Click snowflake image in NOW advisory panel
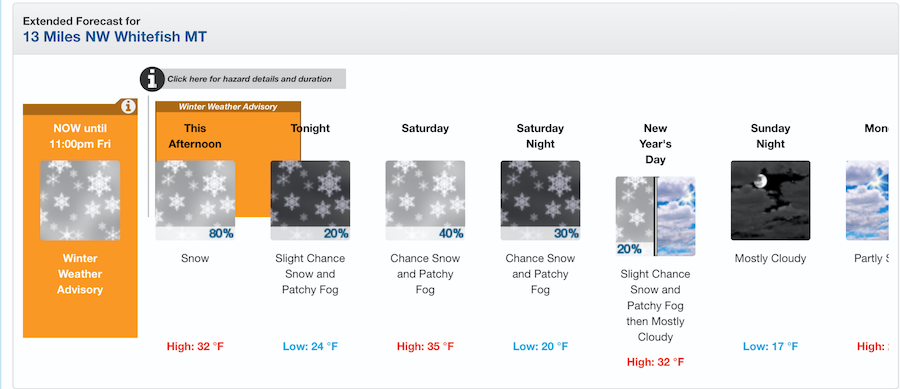This screenshot has width=900, height=389. click(80, 200)
